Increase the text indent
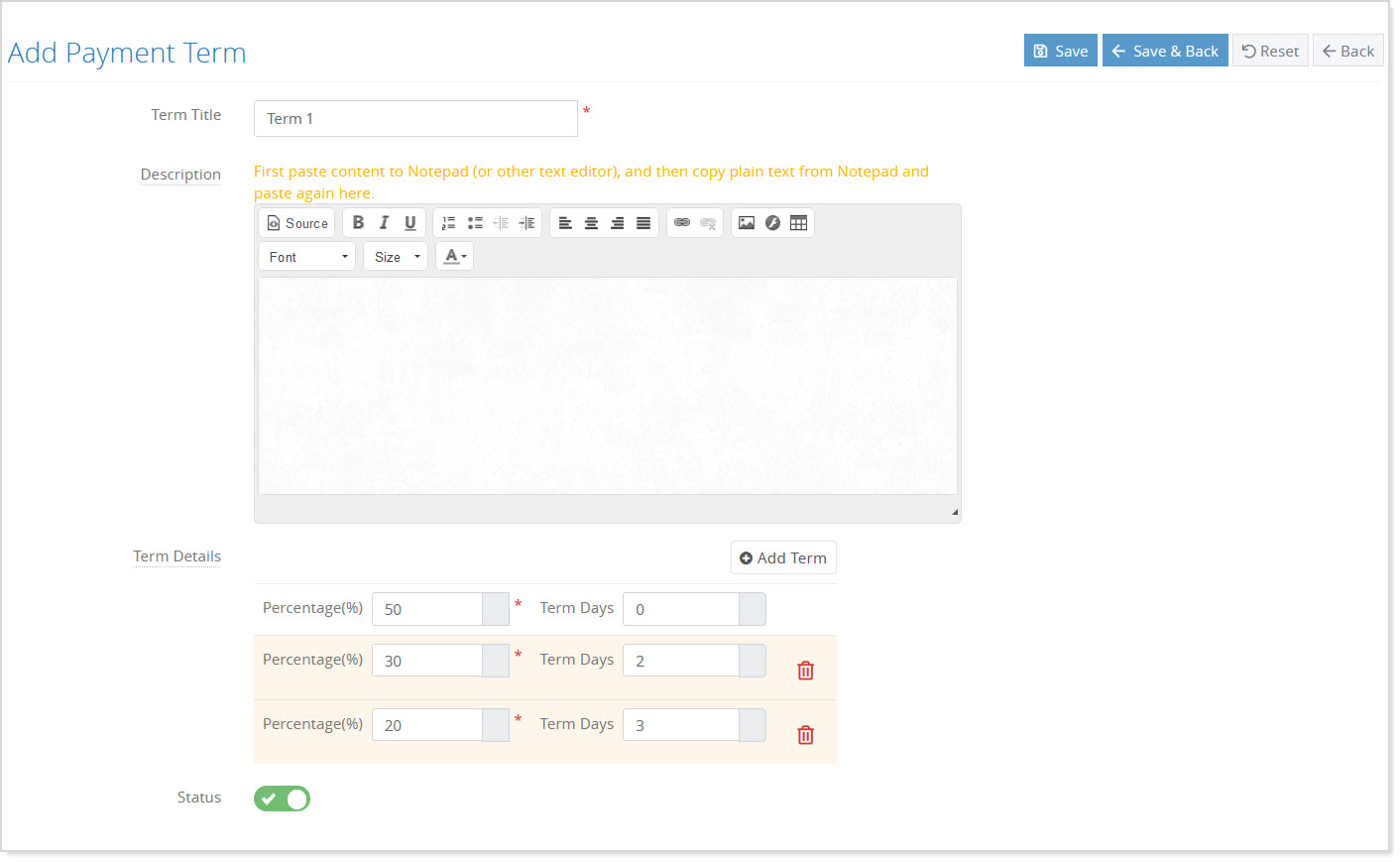Image resolution: width=1400 pixels, height=862 pixels. (526, 222)
